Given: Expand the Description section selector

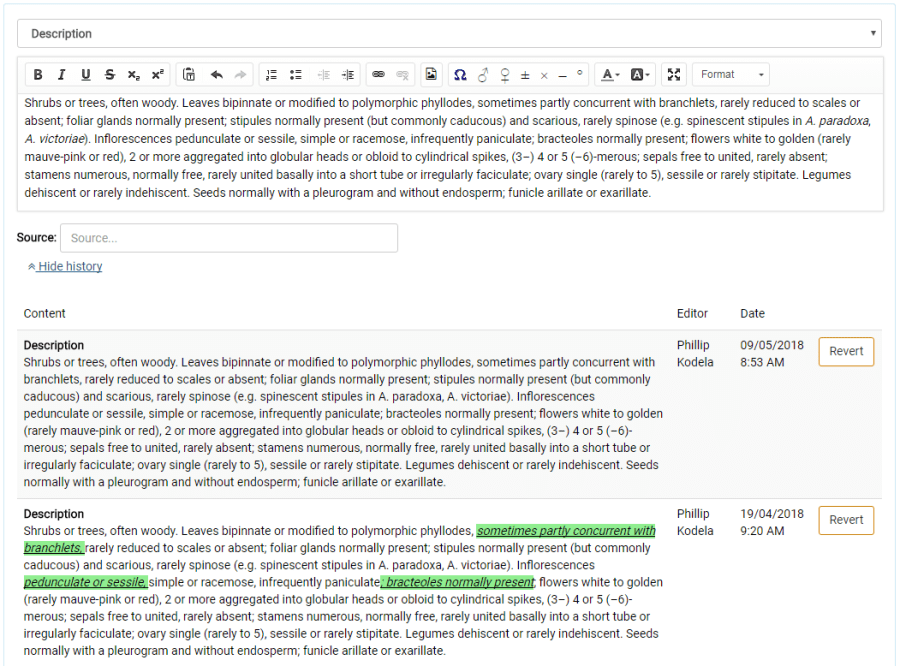Looking at the screenshot, I should [449, 34].
